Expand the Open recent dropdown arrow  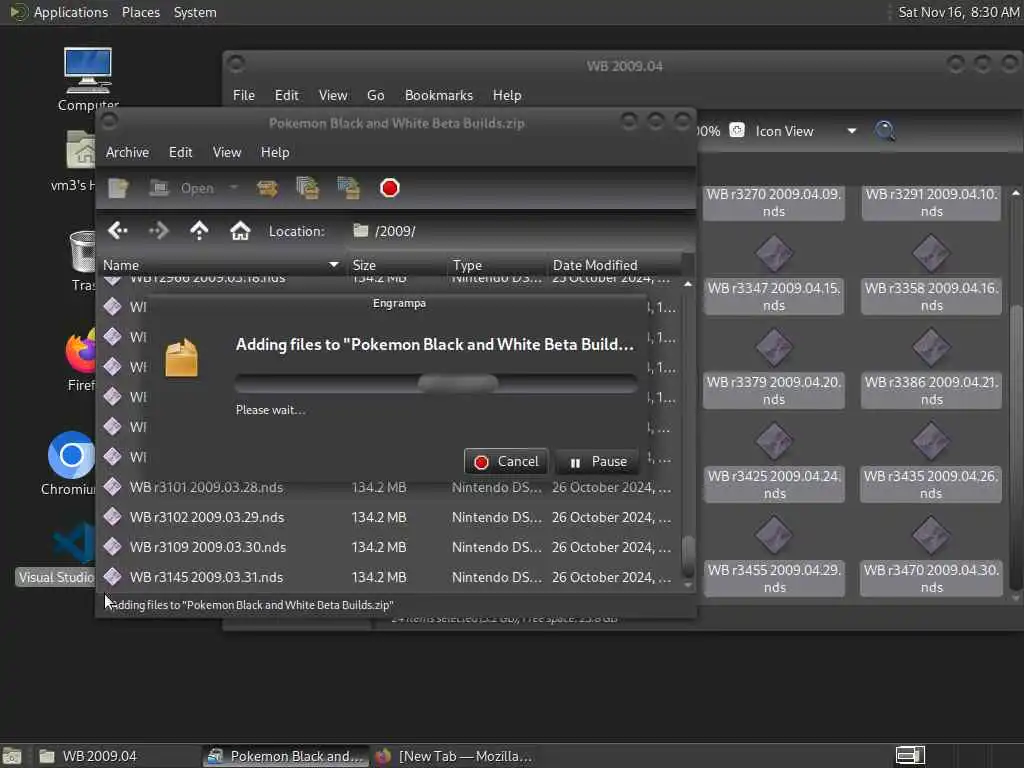(x=234, y=188)
